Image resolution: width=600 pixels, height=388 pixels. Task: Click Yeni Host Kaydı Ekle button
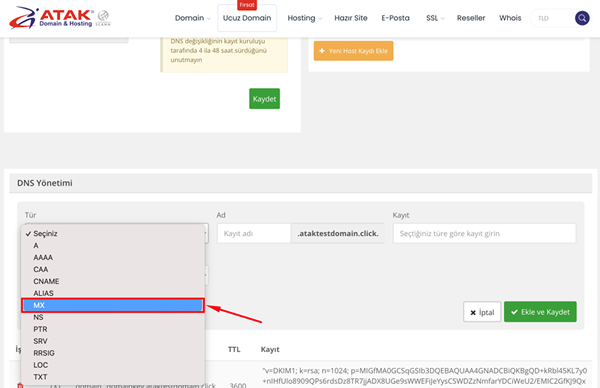pyautogui.click(x=354, y=51)
